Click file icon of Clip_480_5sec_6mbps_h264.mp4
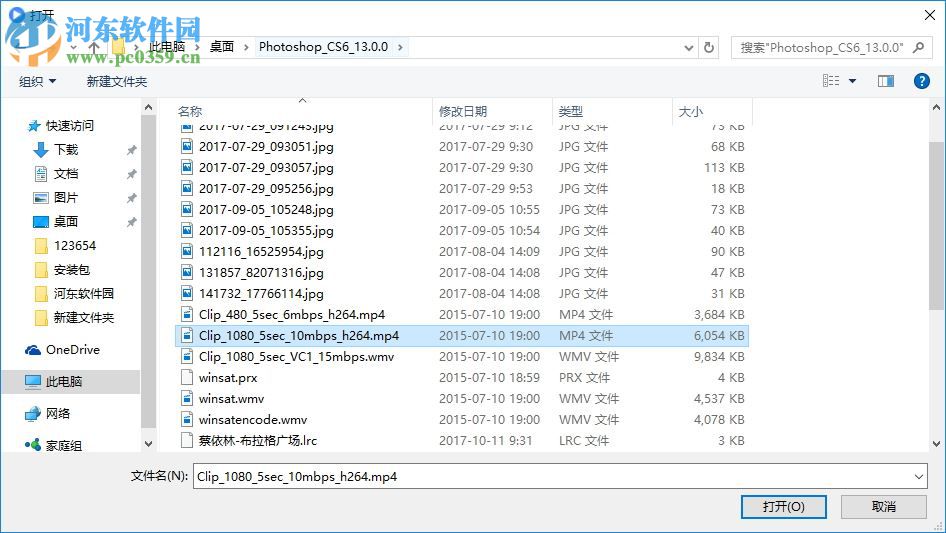Viewport: 946px width, 533px height. pos(187,314)
